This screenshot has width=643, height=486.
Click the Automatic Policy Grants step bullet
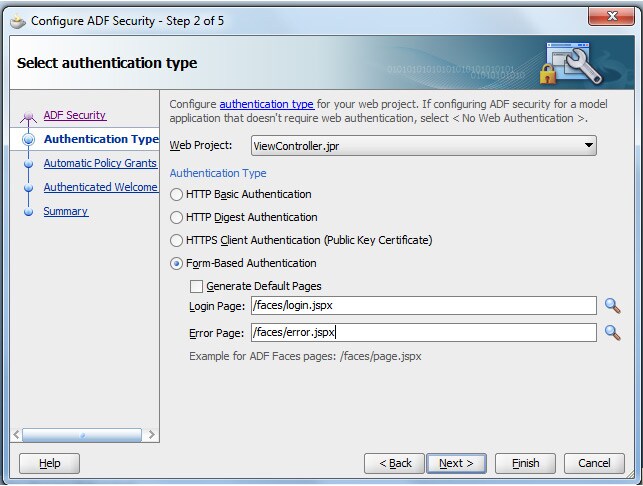click(28, 164)
